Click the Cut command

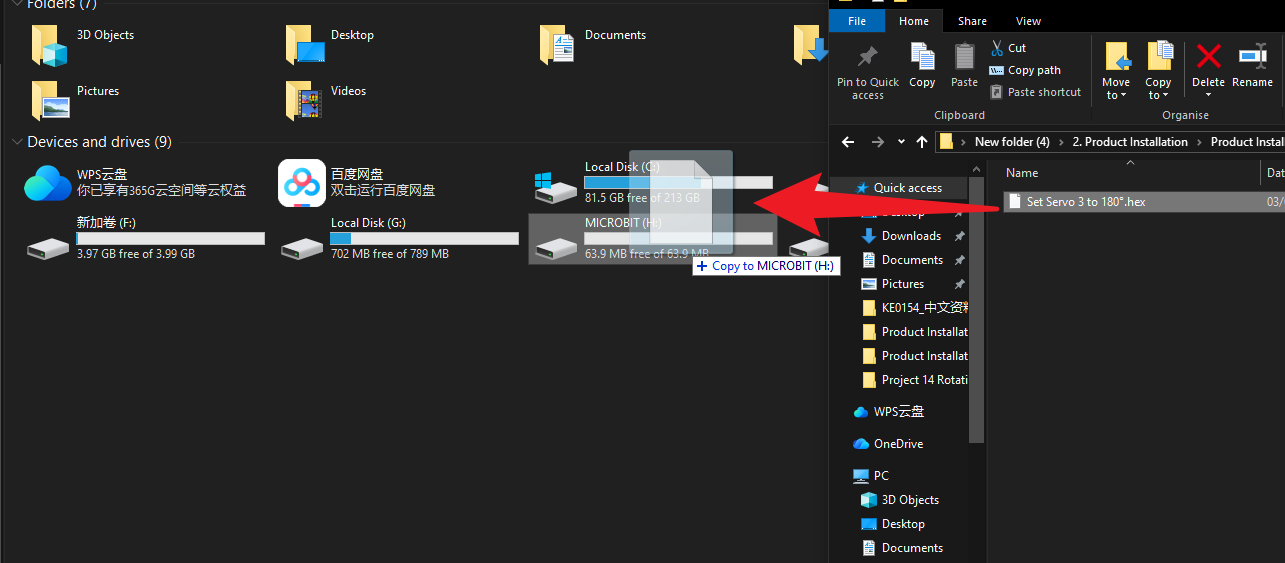1008,48
